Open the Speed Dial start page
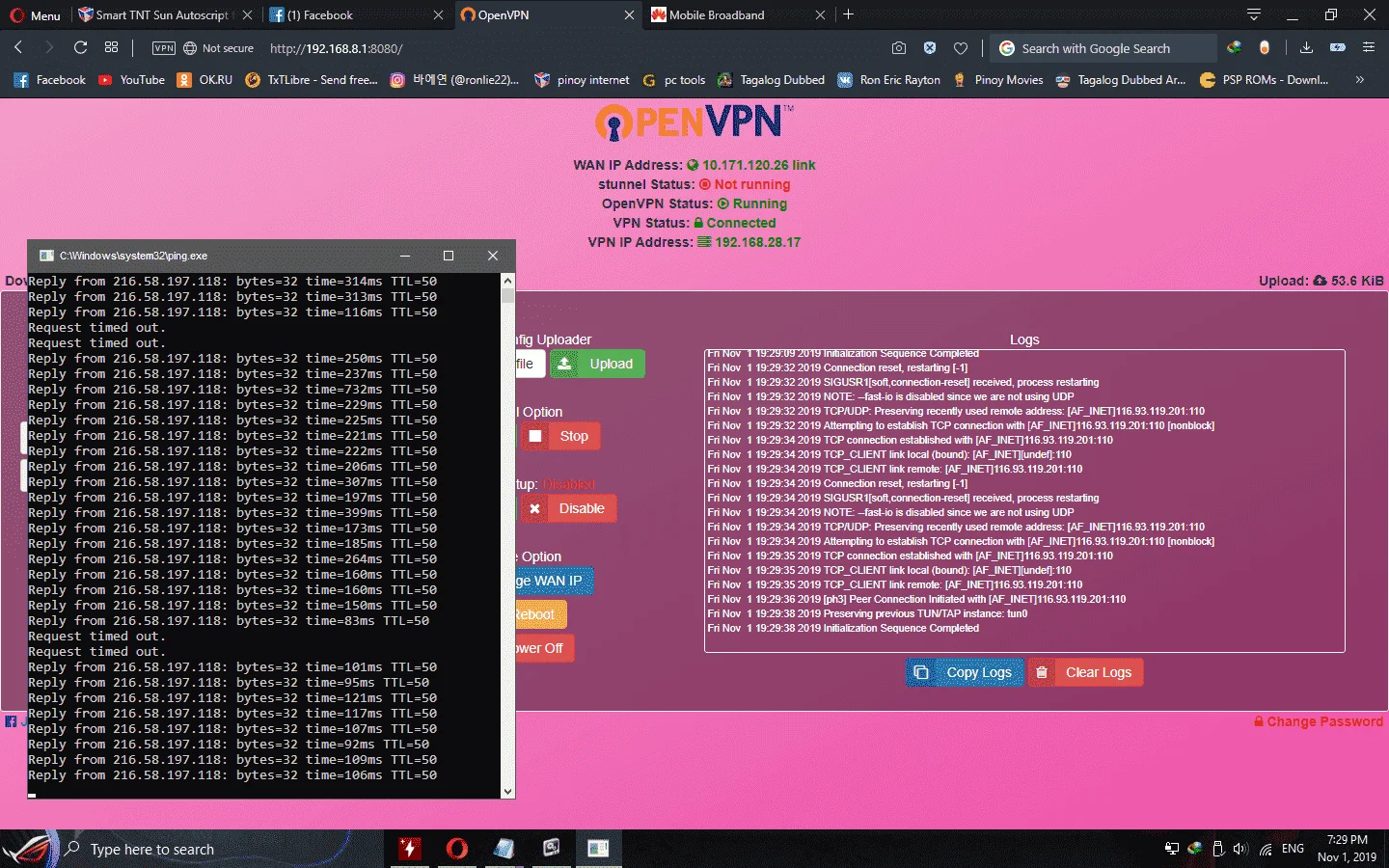1389x868 pixels. 112,47
